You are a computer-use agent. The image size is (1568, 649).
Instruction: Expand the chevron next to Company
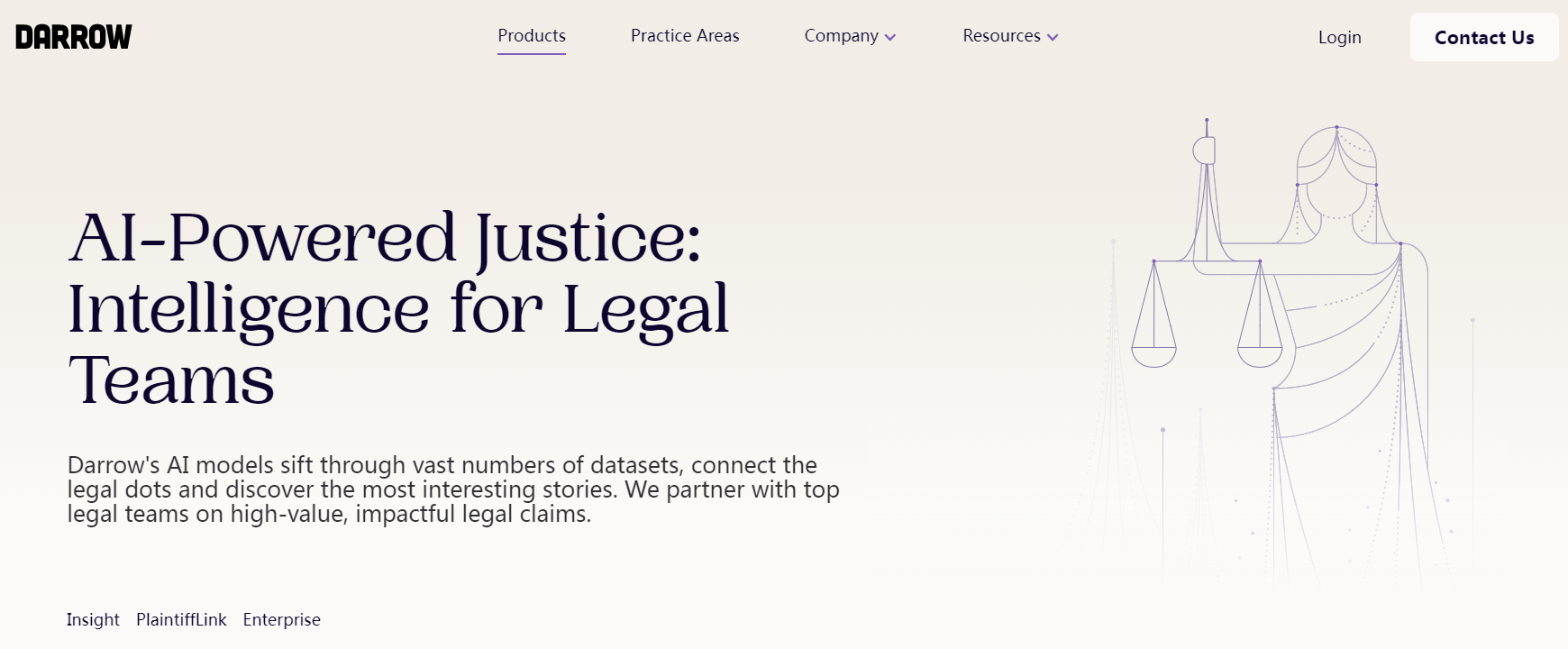890,38
